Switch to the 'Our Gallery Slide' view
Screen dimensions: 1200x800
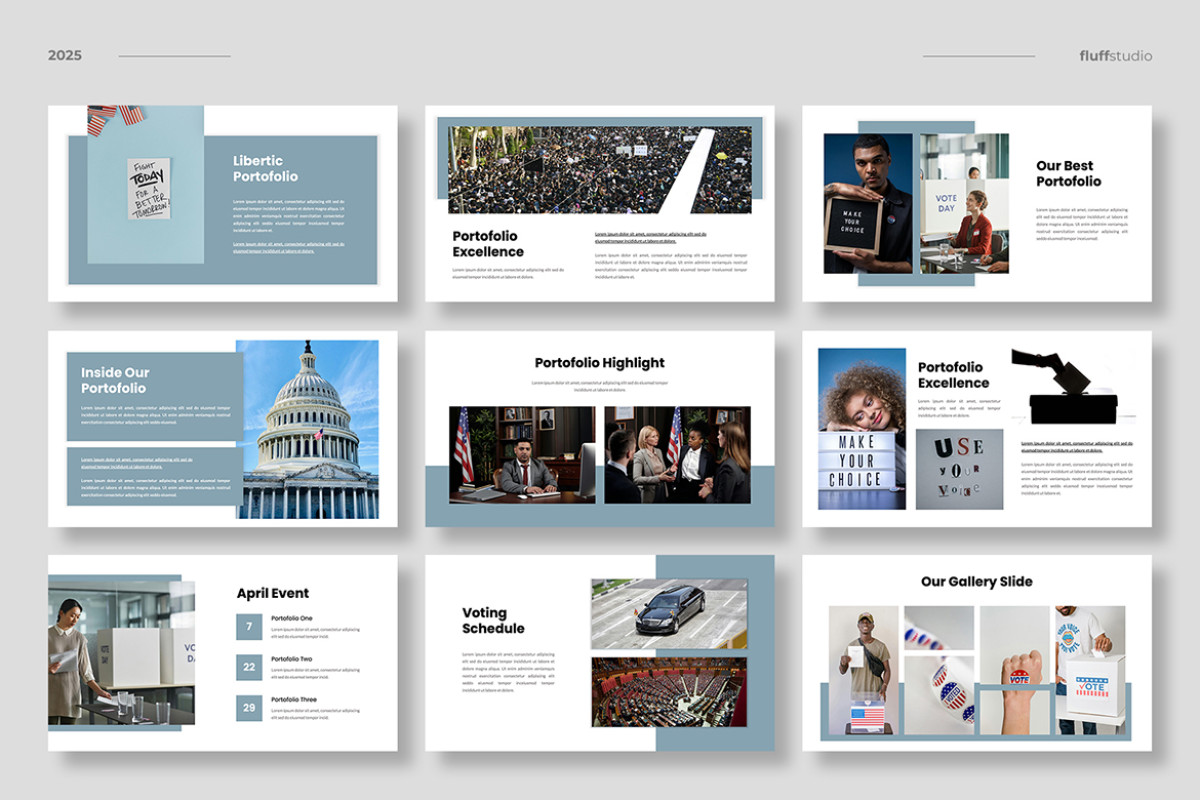click(977, 581)
